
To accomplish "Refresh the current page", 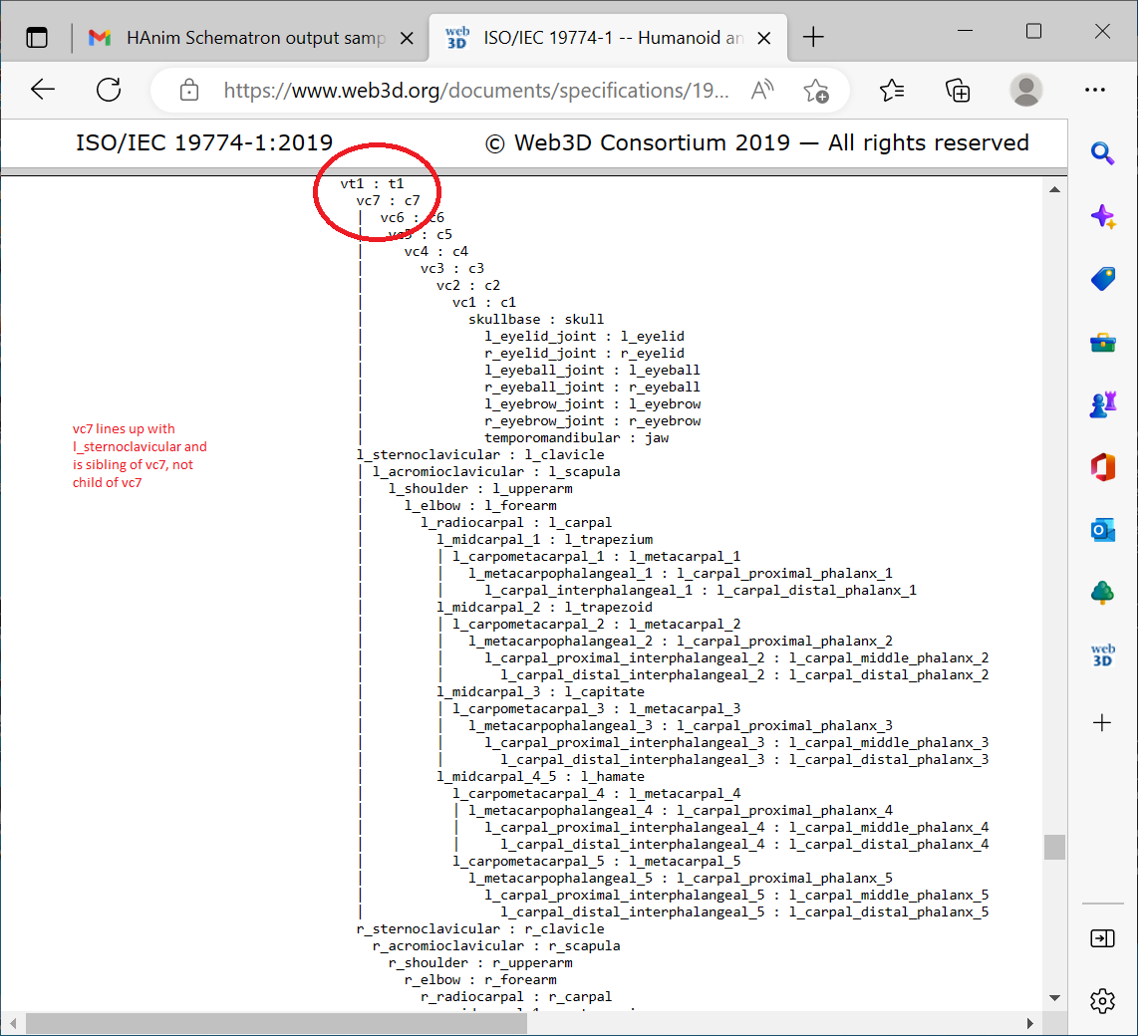I will pyautogui.click(x=109, y=90).
